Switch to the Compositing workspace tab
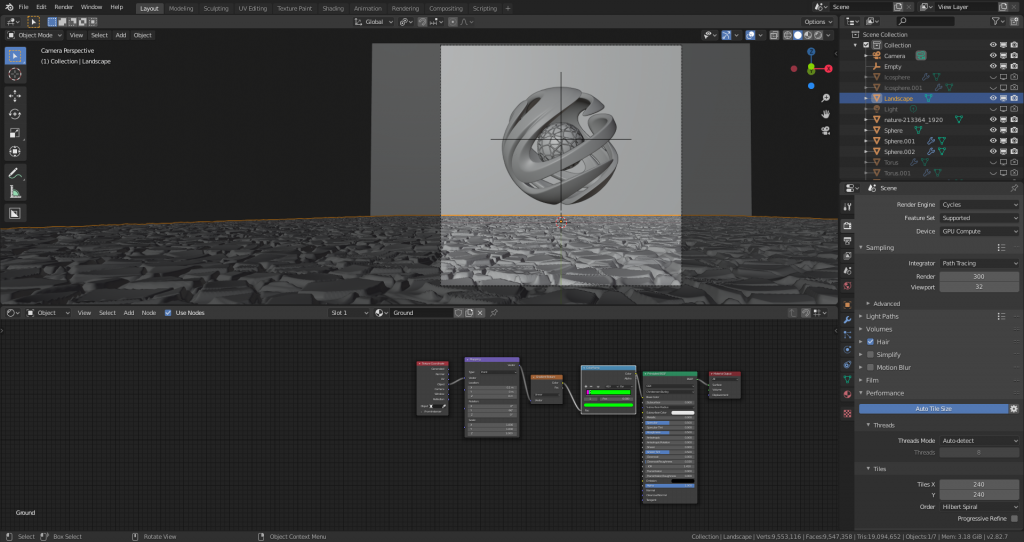The height and width of the screenshot is (542, 1024). [x=446, y=8]
